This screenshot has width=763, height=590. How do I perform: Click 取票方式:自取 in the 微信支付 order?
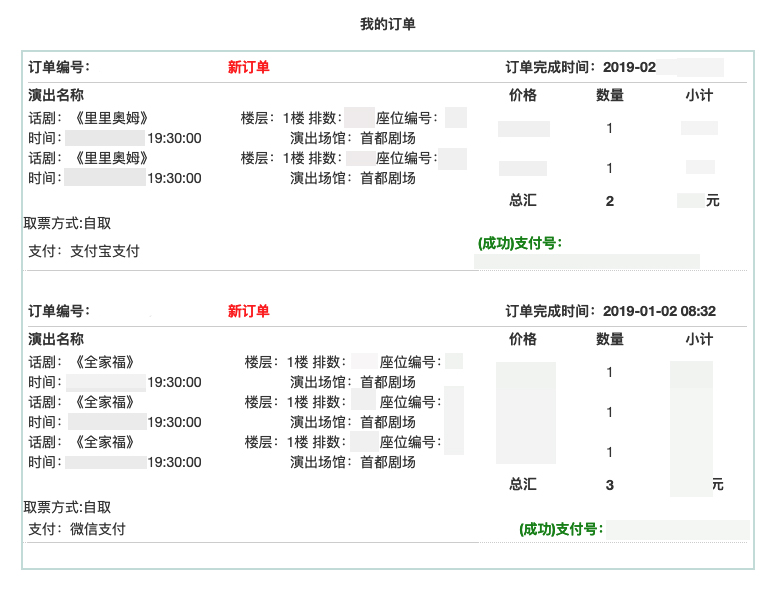[67, 507]
